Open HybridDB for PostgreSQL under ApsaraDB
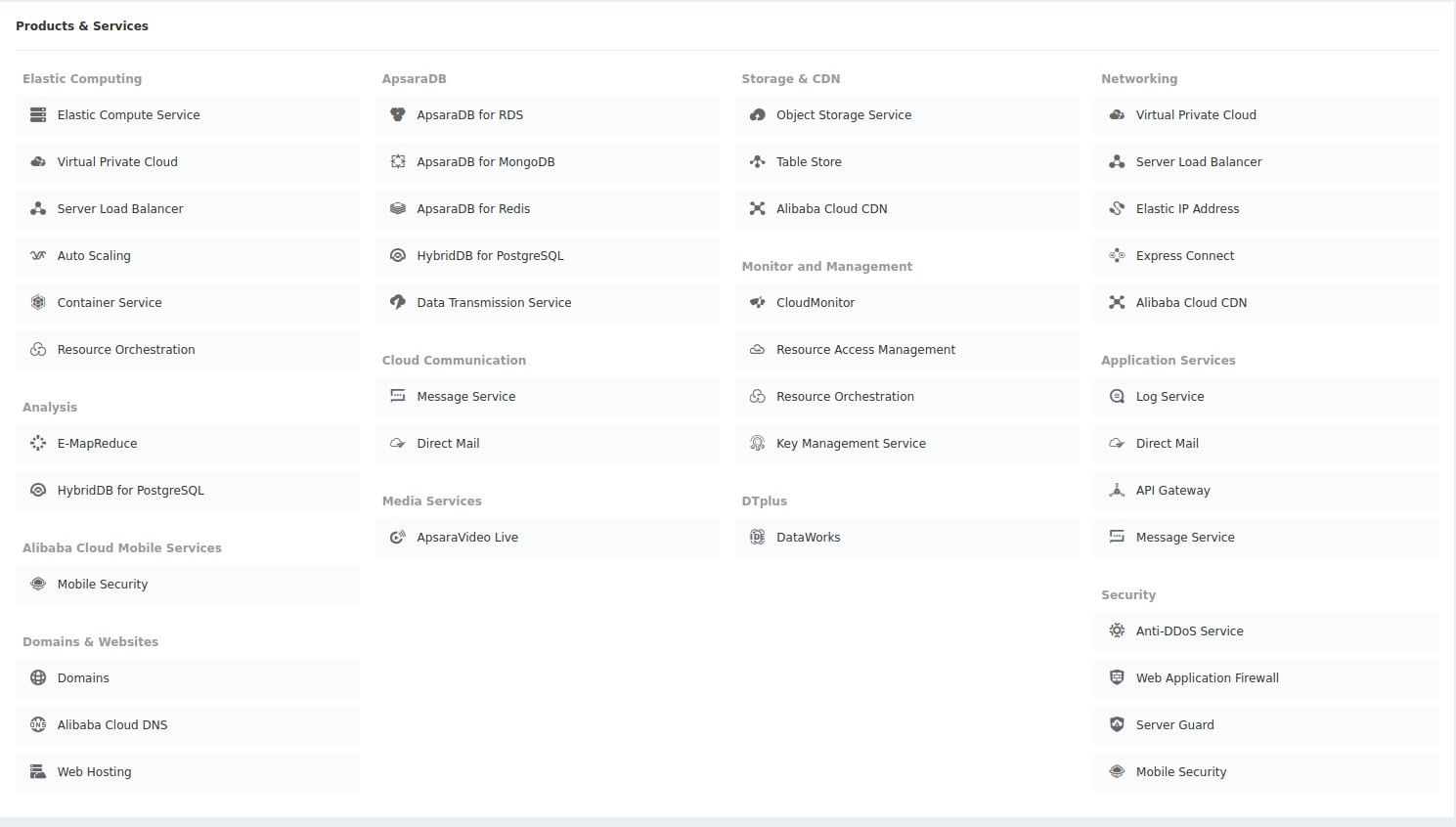 coord(548,256)
